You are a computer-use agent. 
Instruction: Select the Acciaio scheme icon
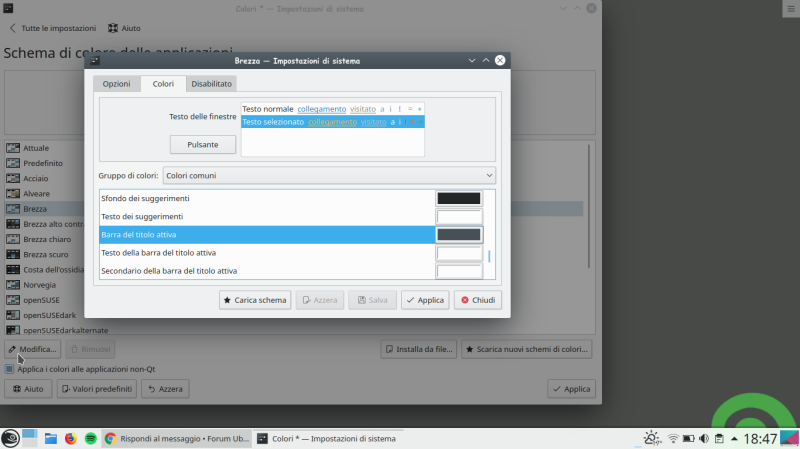pyautogui.click(x=13, y=178)
